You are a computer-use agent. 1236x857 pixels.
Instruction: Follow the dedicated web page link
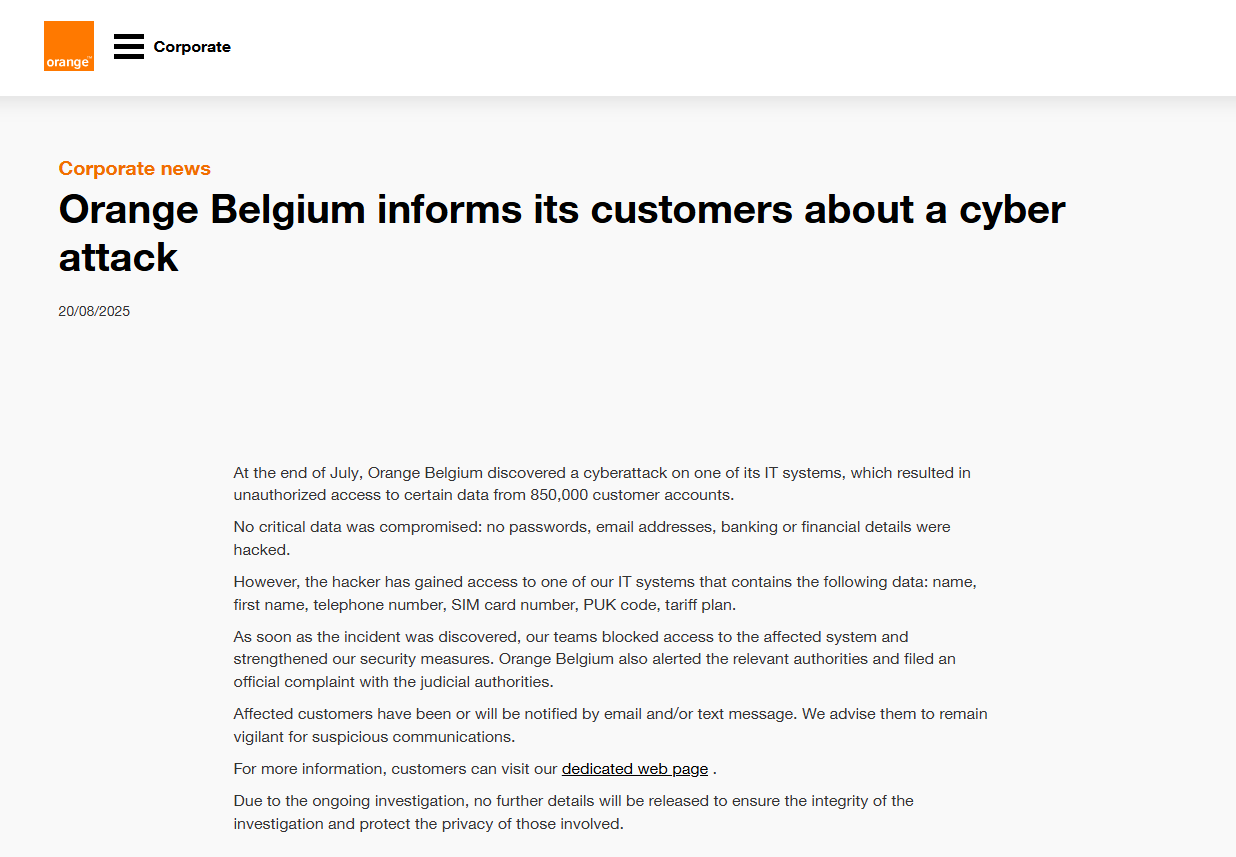pos(635,769)
